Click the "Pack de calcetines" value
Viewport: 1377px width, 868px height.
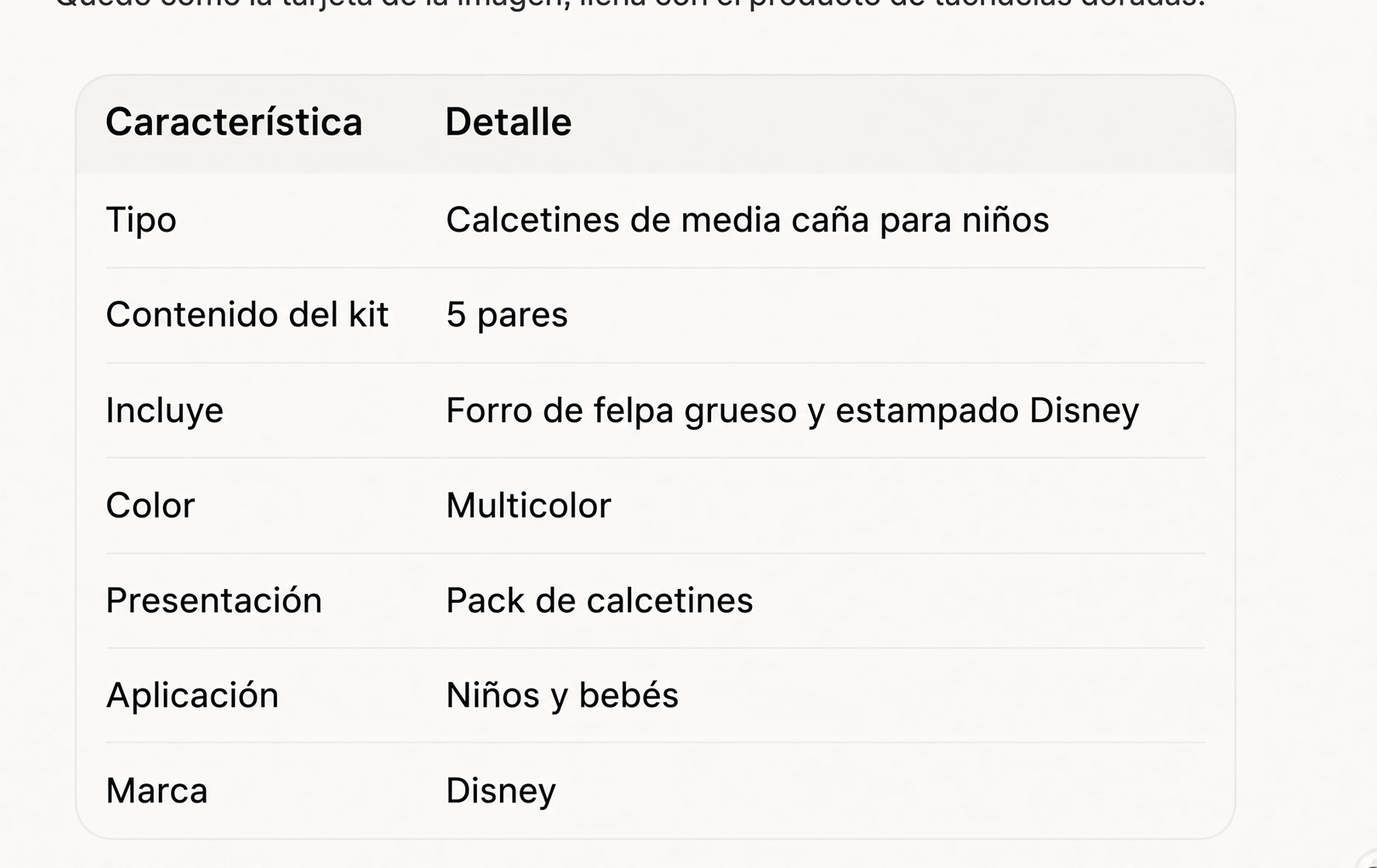point(599,601)
